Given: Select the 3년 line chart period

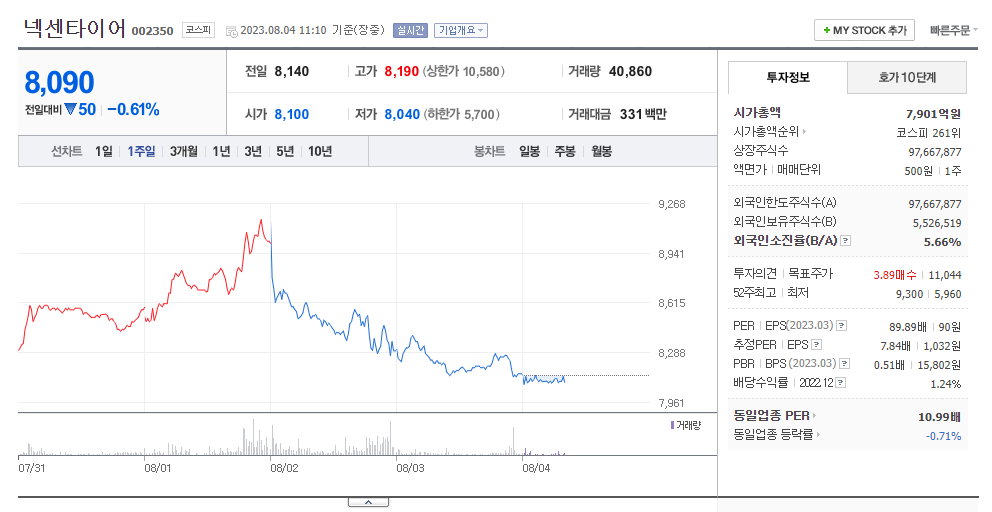Looking at the screenshot, I should coord(253,151).
